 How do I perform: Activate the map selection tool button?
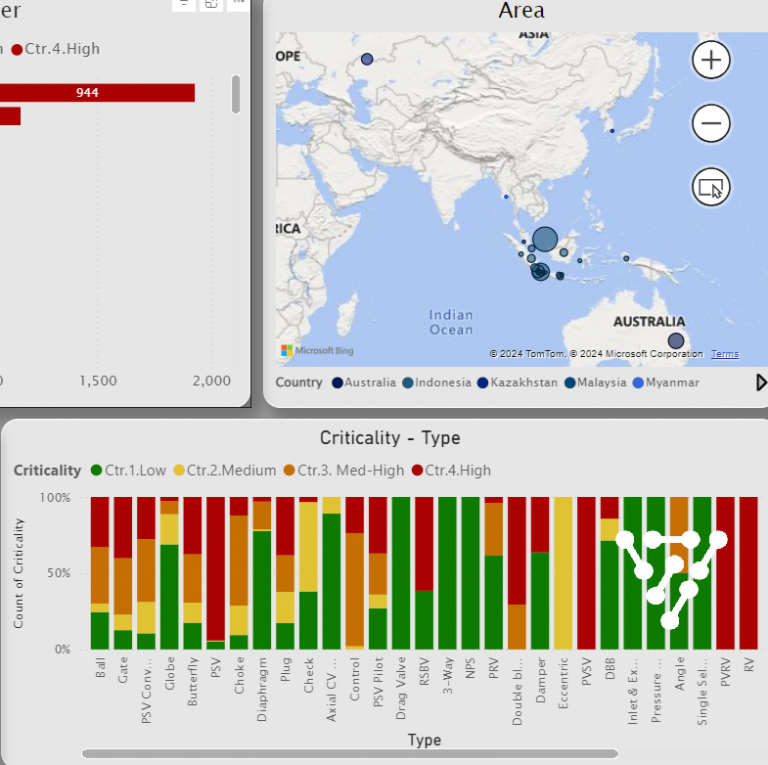[x=711, y=187]
